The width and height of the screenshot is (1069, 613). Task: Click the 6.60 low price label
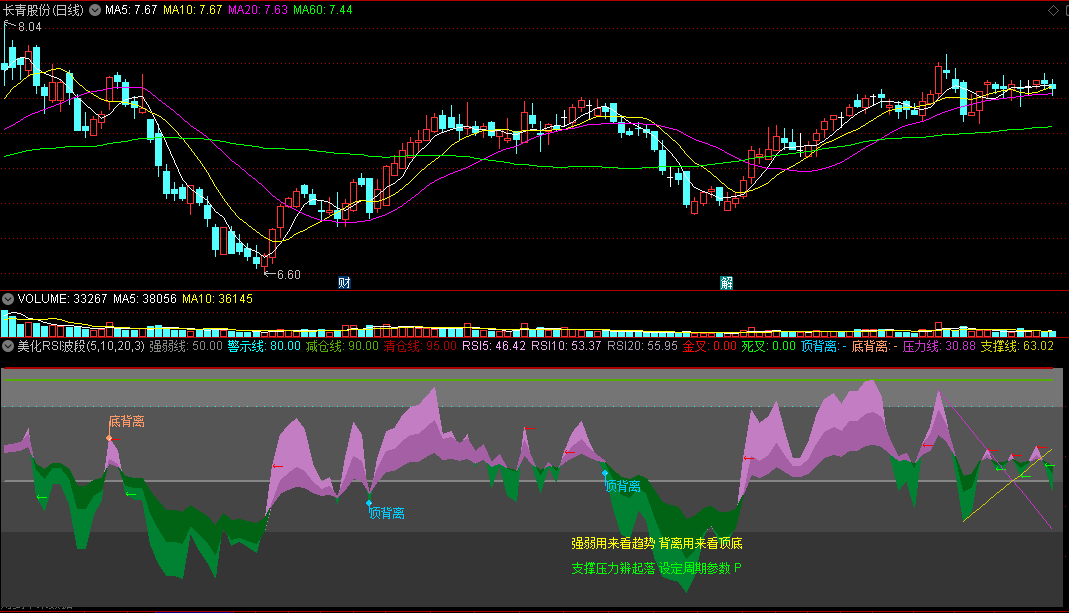tap(288, 275)
